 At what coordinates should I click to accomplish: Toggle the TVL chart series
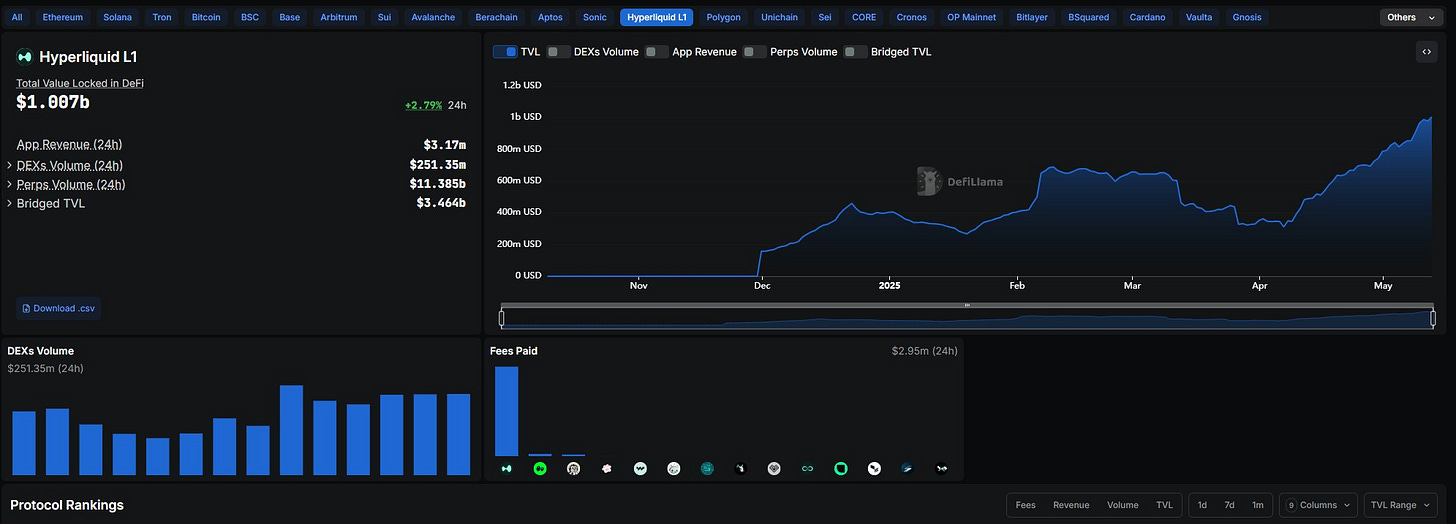click(504, 51)
